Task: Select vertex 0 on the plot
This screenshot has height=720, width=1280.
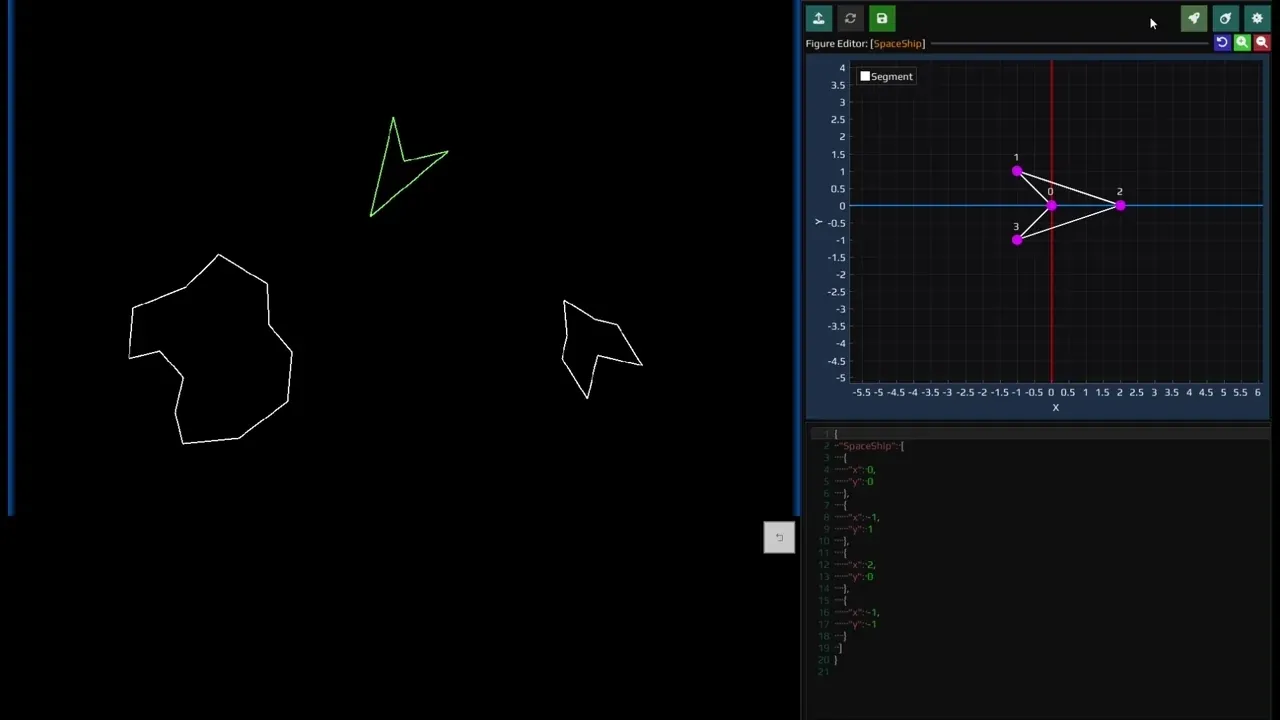Action: pyautogui.click(x=1051, y=206)
